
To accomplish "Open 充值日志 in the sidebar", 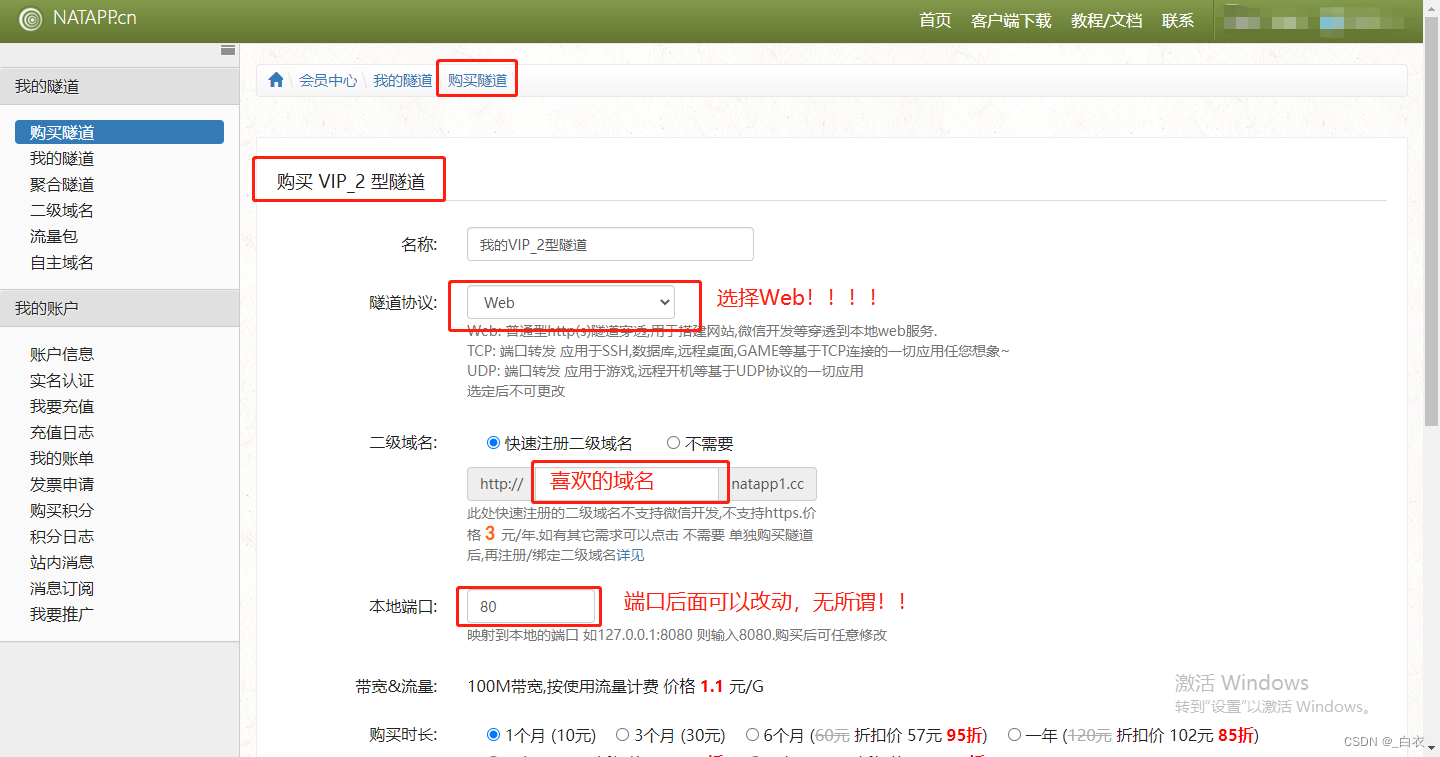I will [62, 432].
